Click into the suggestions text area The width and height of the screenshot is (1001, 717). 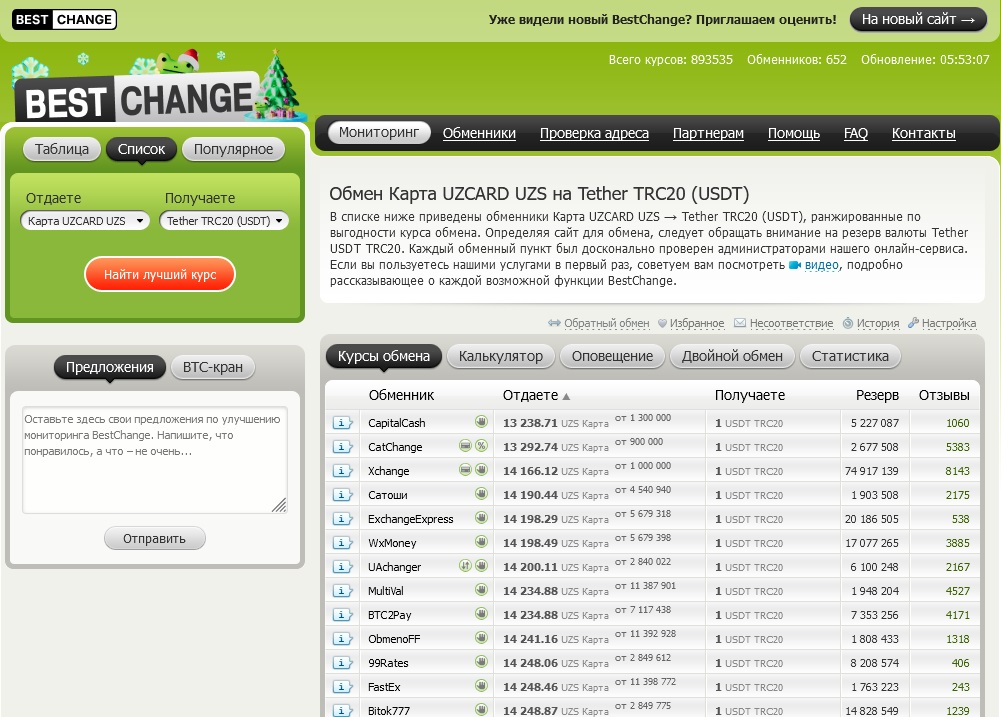point(154,460)
